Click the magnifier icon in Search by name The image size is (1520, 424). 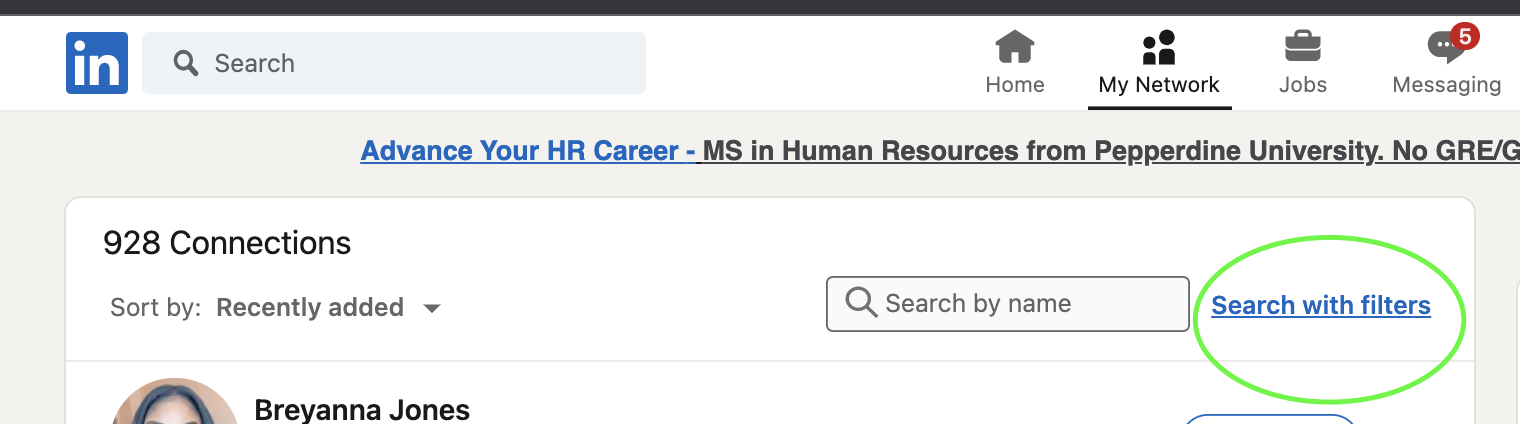point(861,303)
